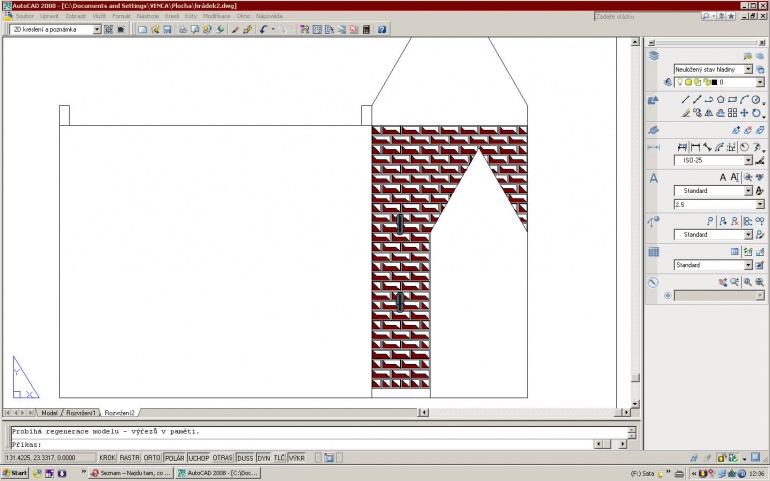Choose the Move modify tool
Screen dimensions: 770x481
[744, 113]
